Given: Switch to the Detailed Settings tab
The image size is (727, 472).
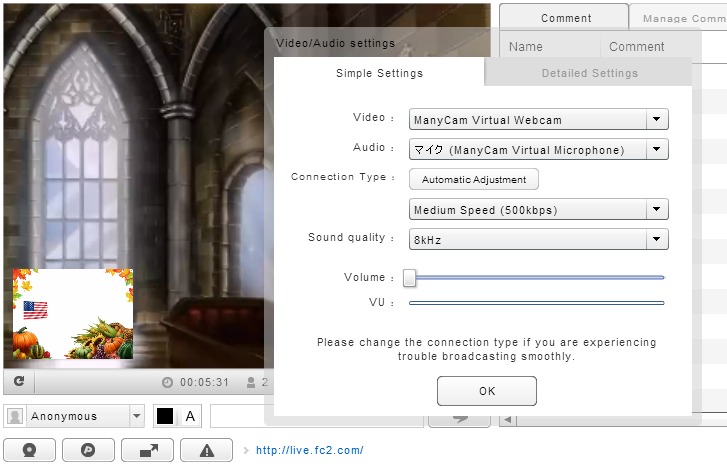Looking at the screenshot, I should (x=589, y=73).
